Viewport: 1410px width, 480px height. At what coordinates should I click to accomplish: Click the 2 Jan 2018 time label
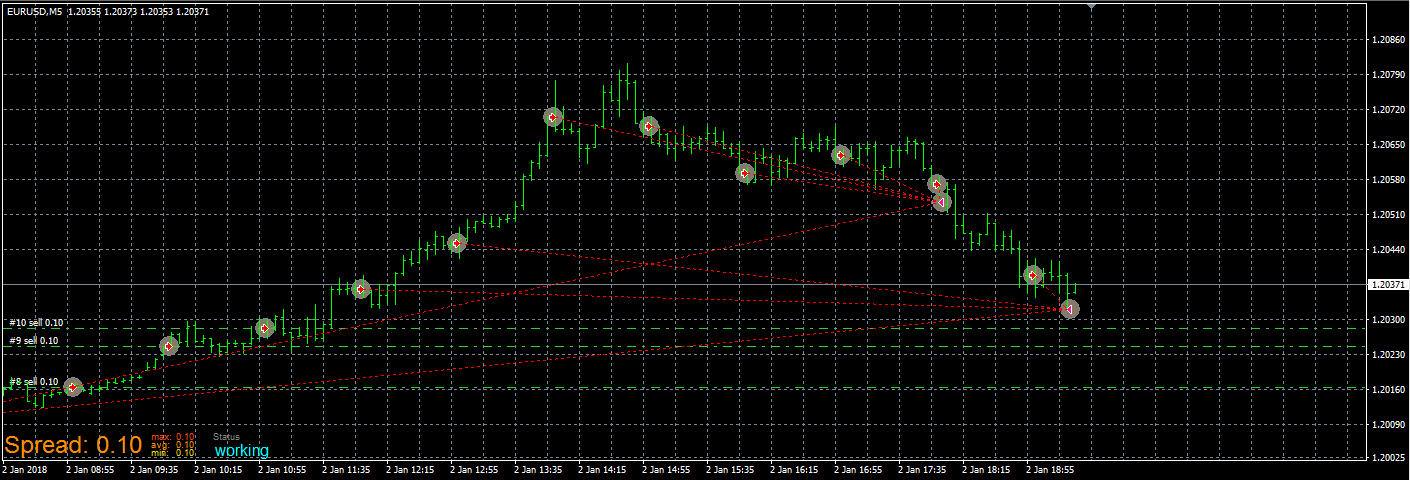(25, 468)
